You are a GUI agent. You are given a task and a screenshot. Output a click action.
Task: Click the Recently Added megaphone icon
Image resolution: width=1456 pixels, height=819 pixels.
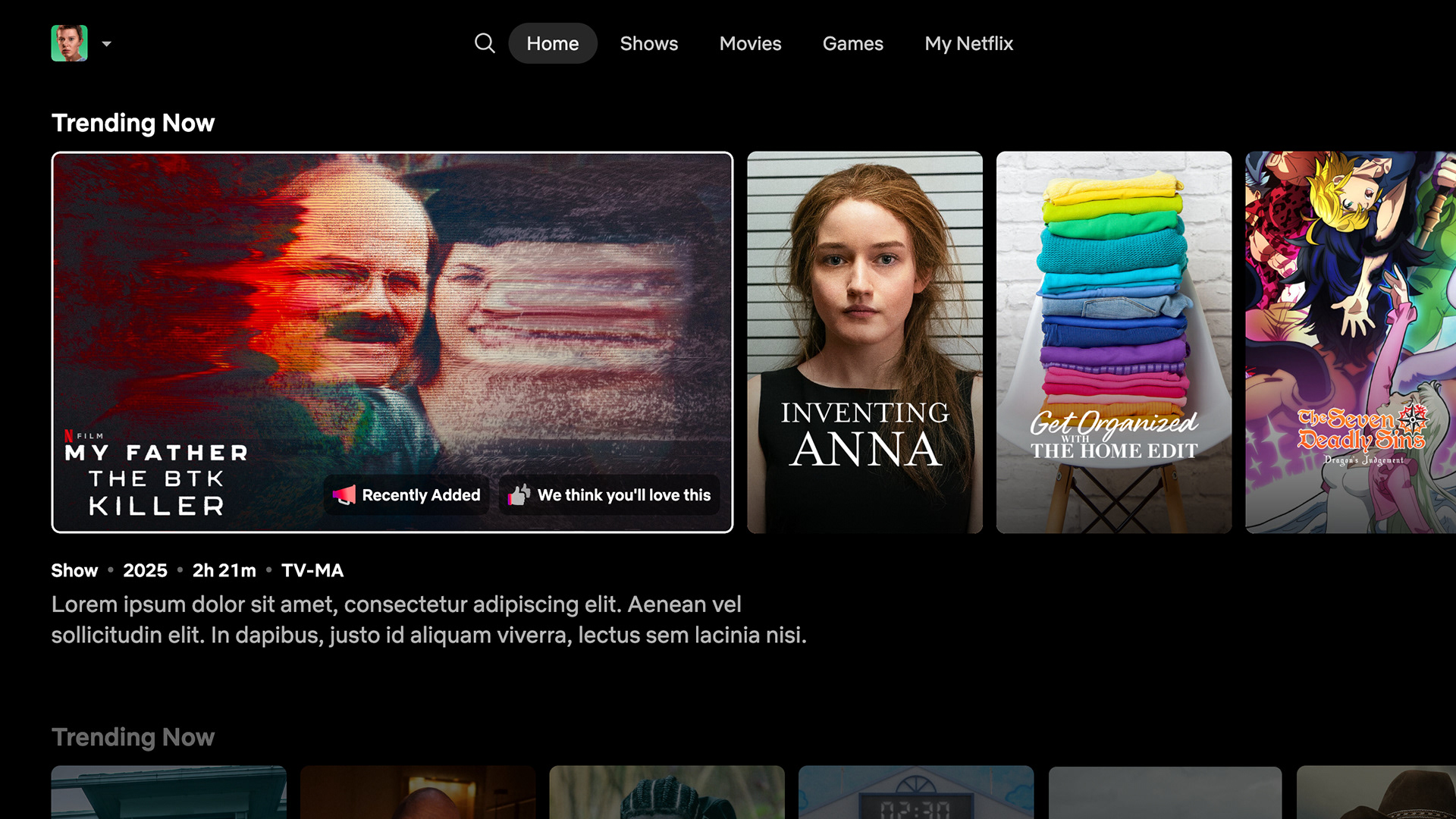(x=344, y=495)
